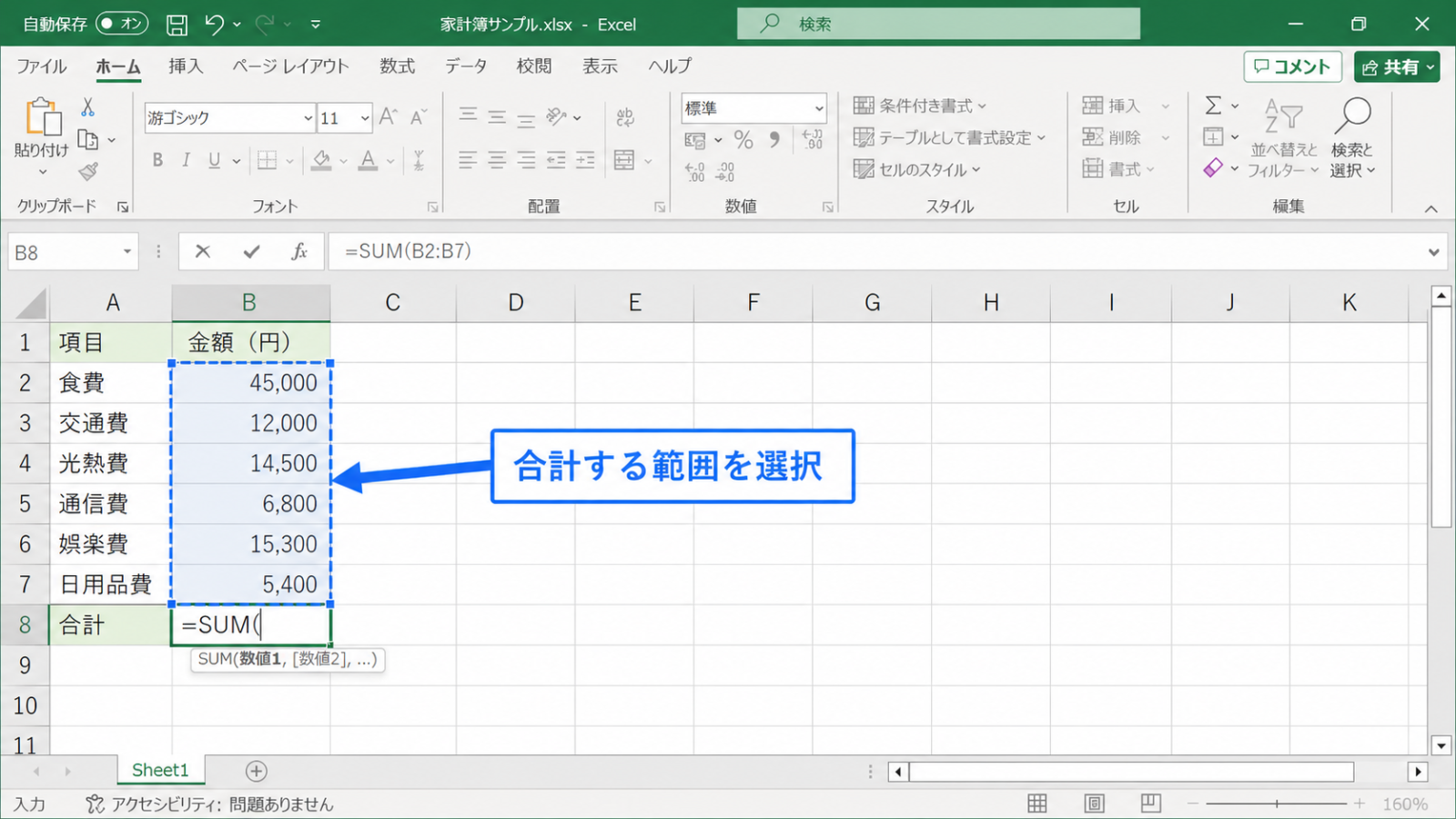Switch to Page Layout view icon
Image resolution: width=1456 pixels, height=819 pixels.
coord(1094,804)
